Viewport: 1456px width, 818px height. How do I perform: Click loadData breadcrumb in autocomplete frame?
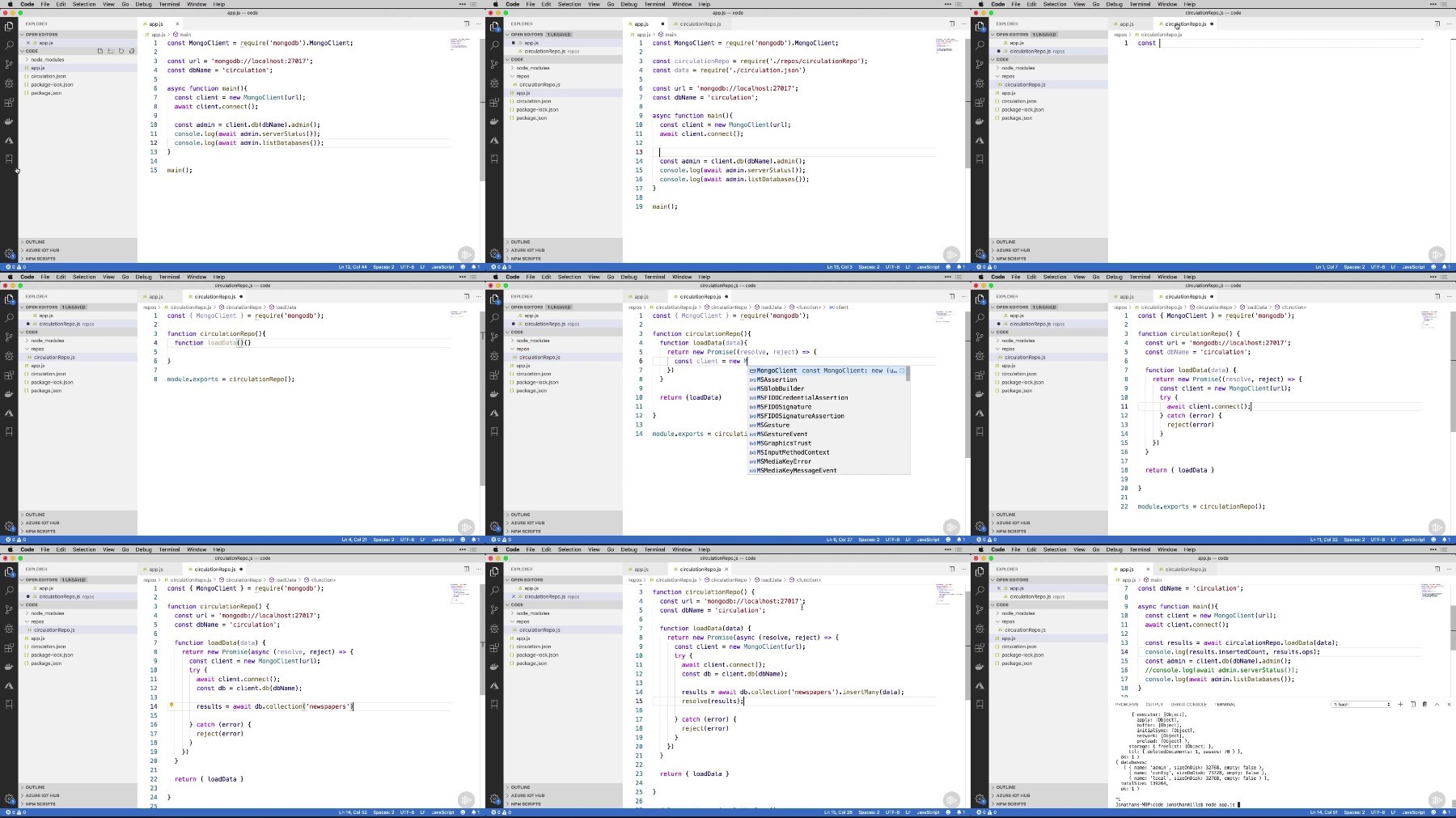pos(771,307)
